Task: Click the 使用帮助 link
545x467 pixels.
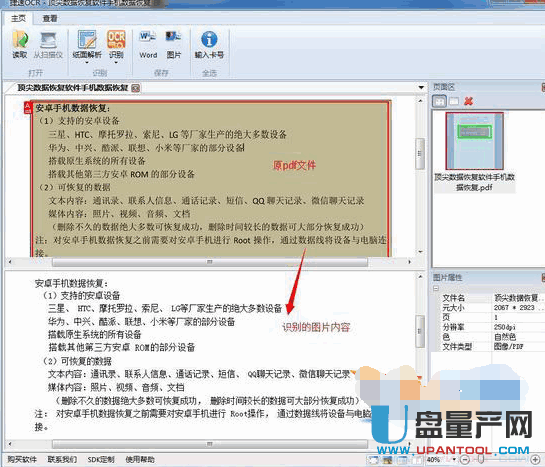Action: [140, 459]
